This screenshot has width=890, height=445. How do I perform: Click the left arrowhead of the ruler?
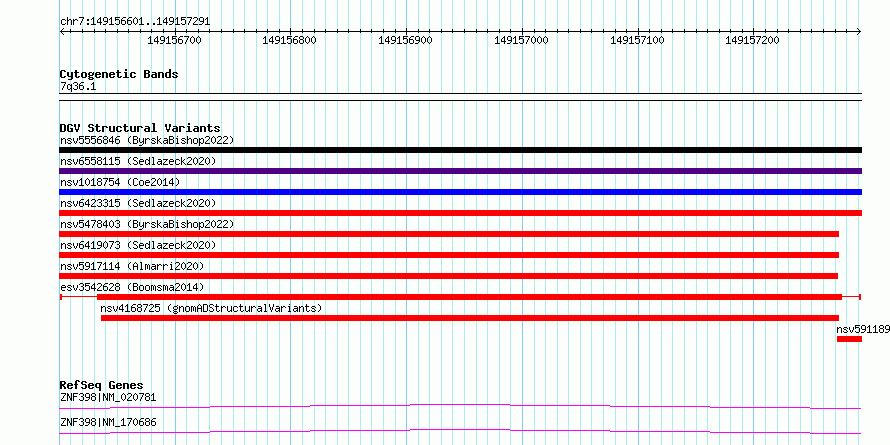[x=62, y=32]
